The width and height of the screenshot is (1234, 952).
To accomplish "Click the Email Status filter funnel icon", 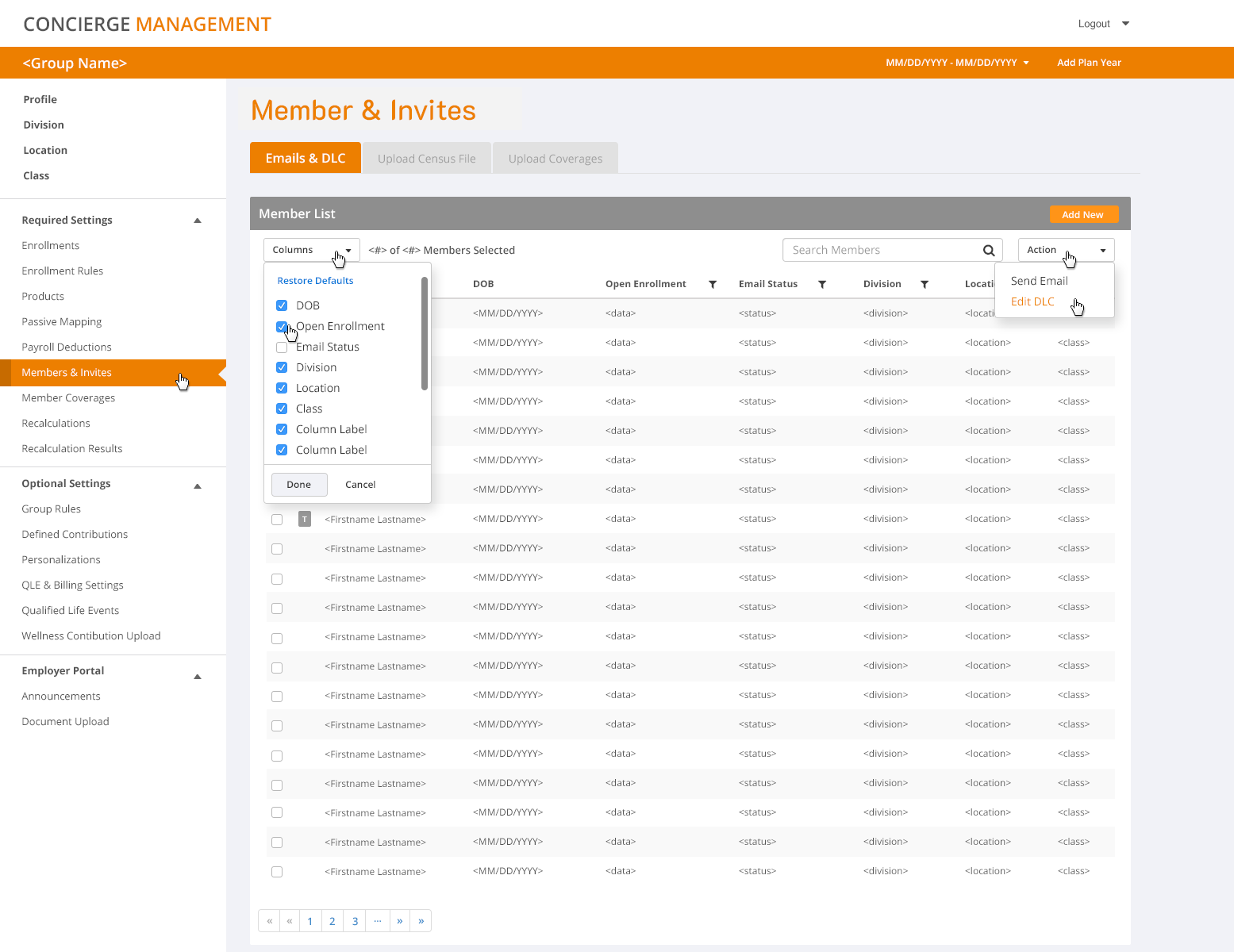I will [822, 284].
